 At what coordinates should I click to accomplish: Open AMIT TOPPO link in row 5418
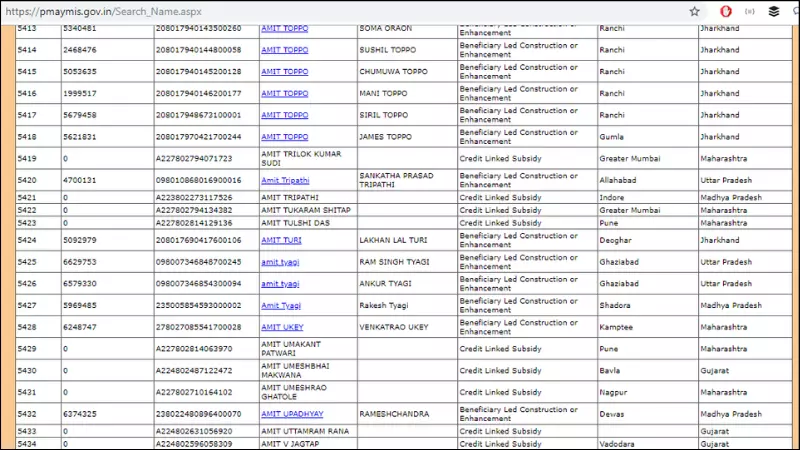click(x=285, y=137)
